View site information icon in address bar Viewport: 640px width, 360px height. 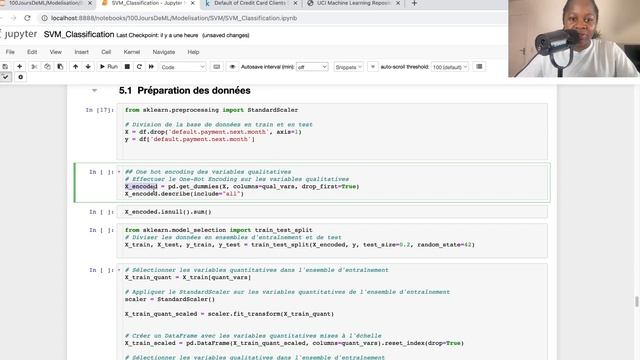pos(44,18)
